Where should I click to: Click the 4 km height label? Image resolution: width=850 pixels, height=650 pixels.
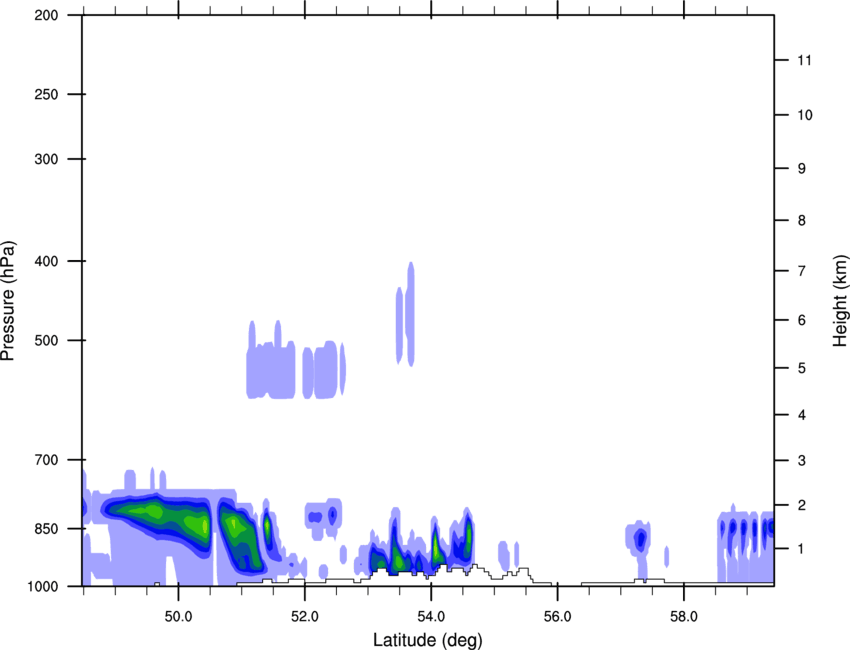(802, 415)
